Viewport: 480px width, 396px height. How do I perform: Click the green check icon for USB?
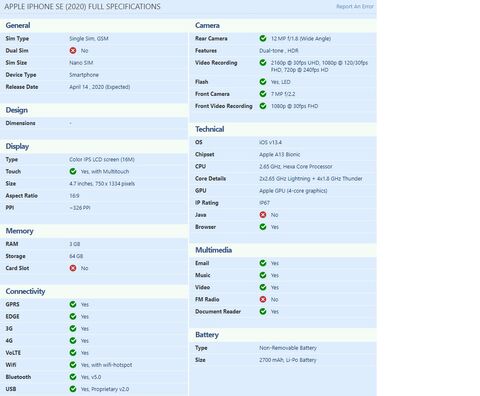(x=73, y=389)
